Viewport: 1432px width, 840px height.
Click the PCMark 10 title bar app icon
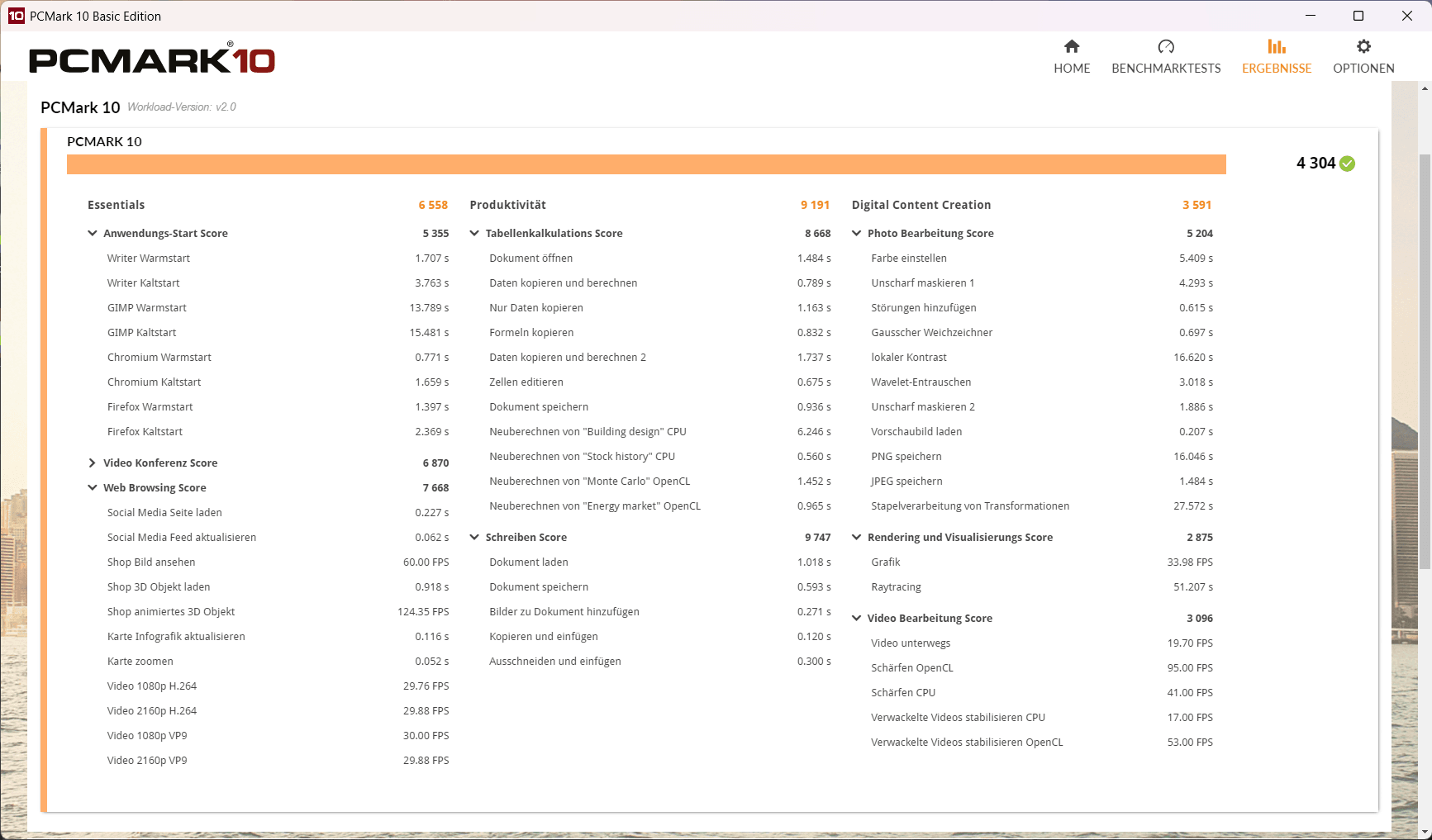[16, 16]
